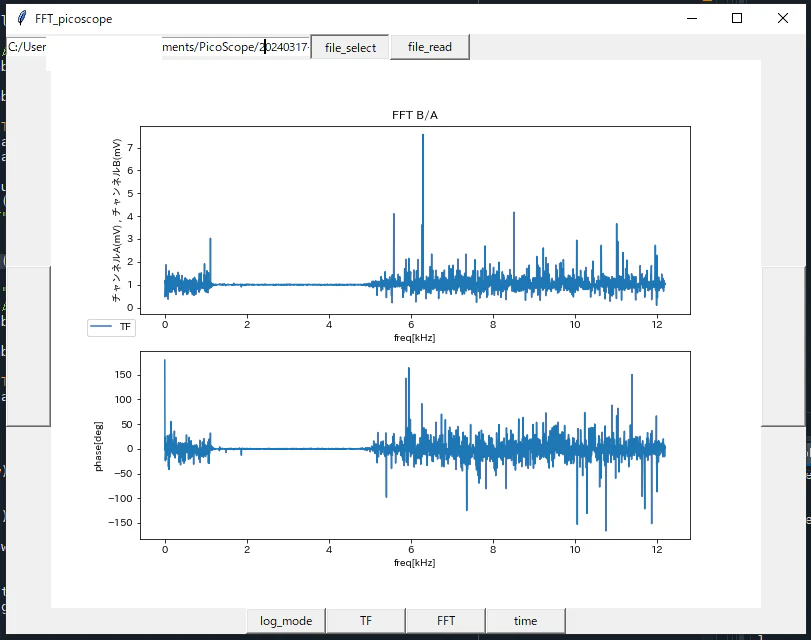Minimize the FFT_picoscope window
This screenshot has width=811, height=640.
[x=692, y=19]
